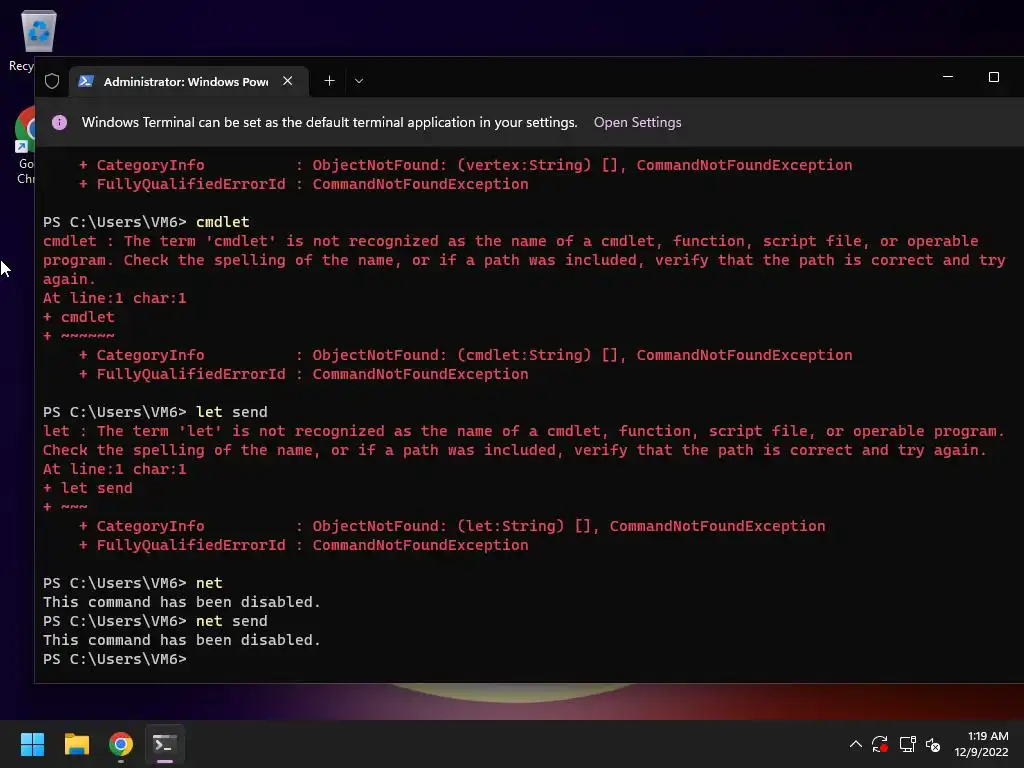Click the 'Windows Terminal can be set as the default' message
Image resolution: width=1024 pixels, height=768 pixels.
coord(330,122)
